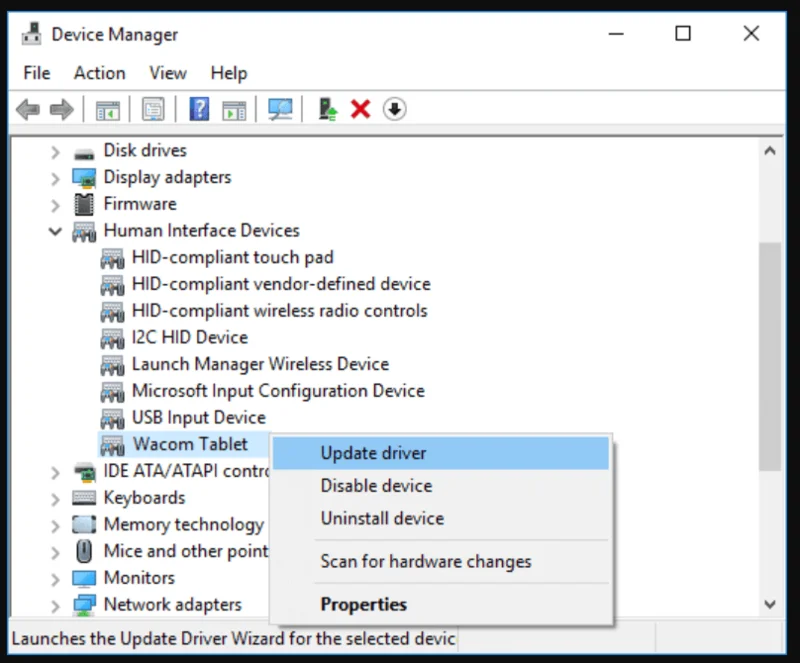Click the Firmware chip icon
Viewport: 800px width, 663px height.
[84, 204]
